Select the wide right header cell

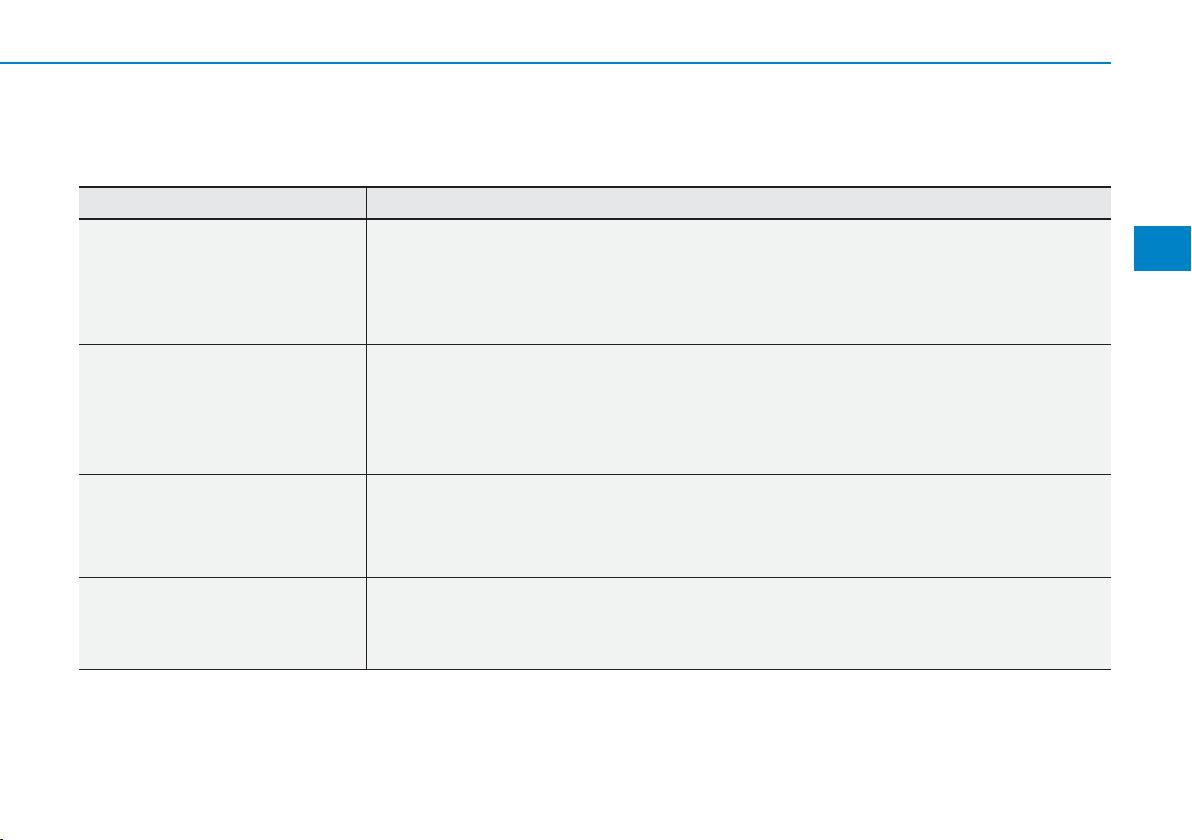[x=738, y=203]
